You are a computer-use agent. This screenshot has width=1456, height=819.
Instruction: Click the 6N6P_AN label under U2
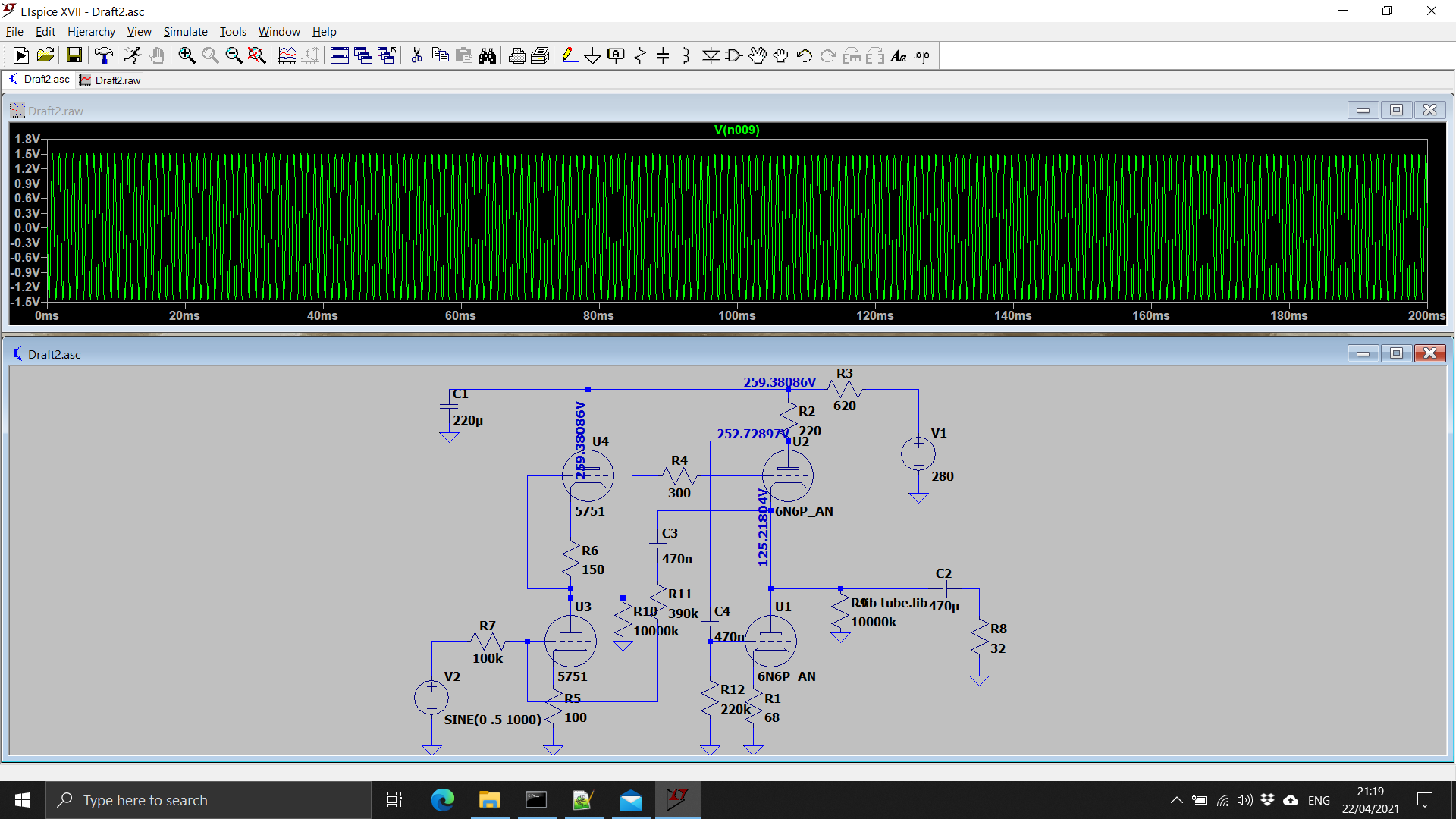(804, 511)
